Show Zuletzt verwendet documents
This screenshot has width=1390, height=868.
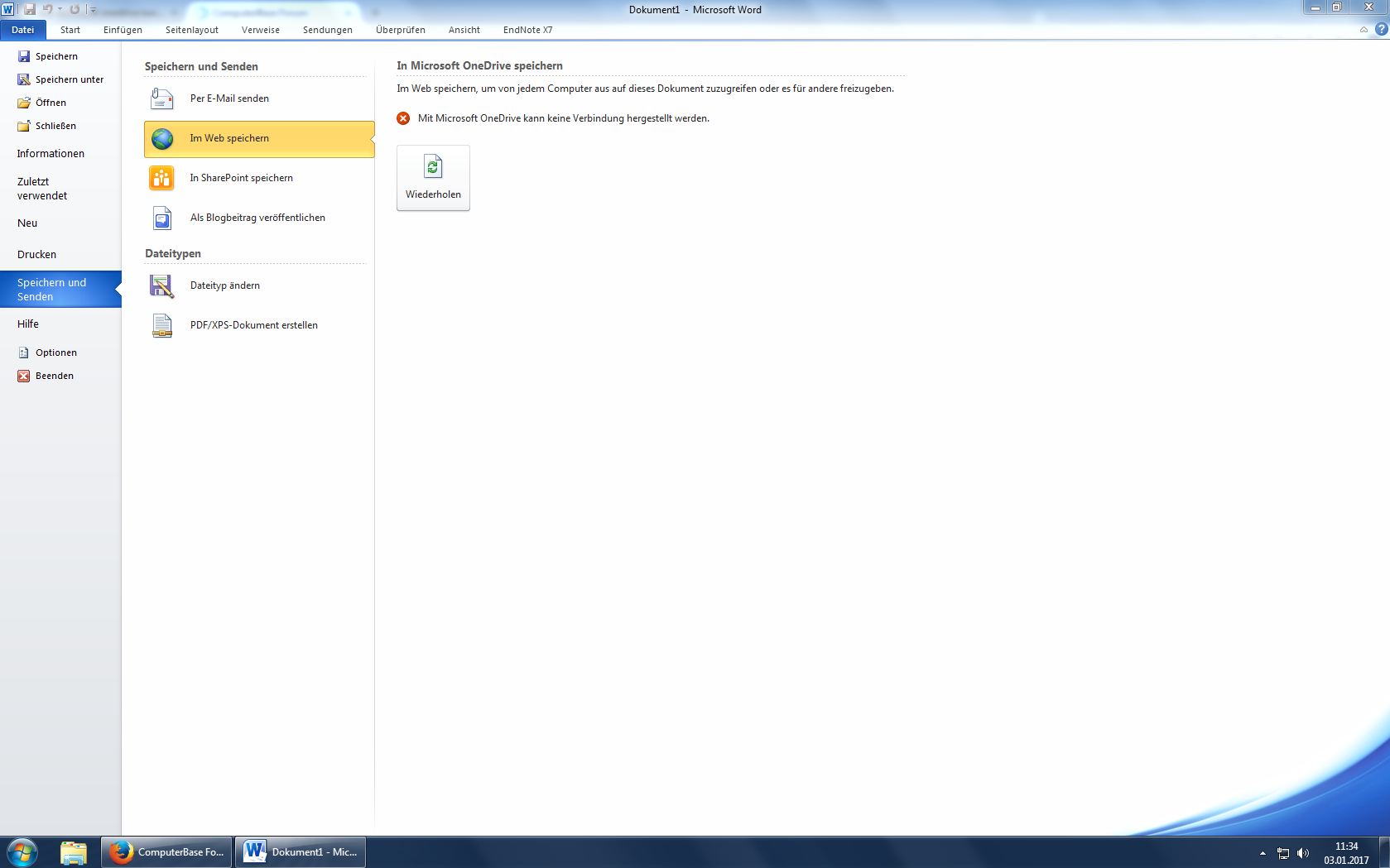point(42,189)
